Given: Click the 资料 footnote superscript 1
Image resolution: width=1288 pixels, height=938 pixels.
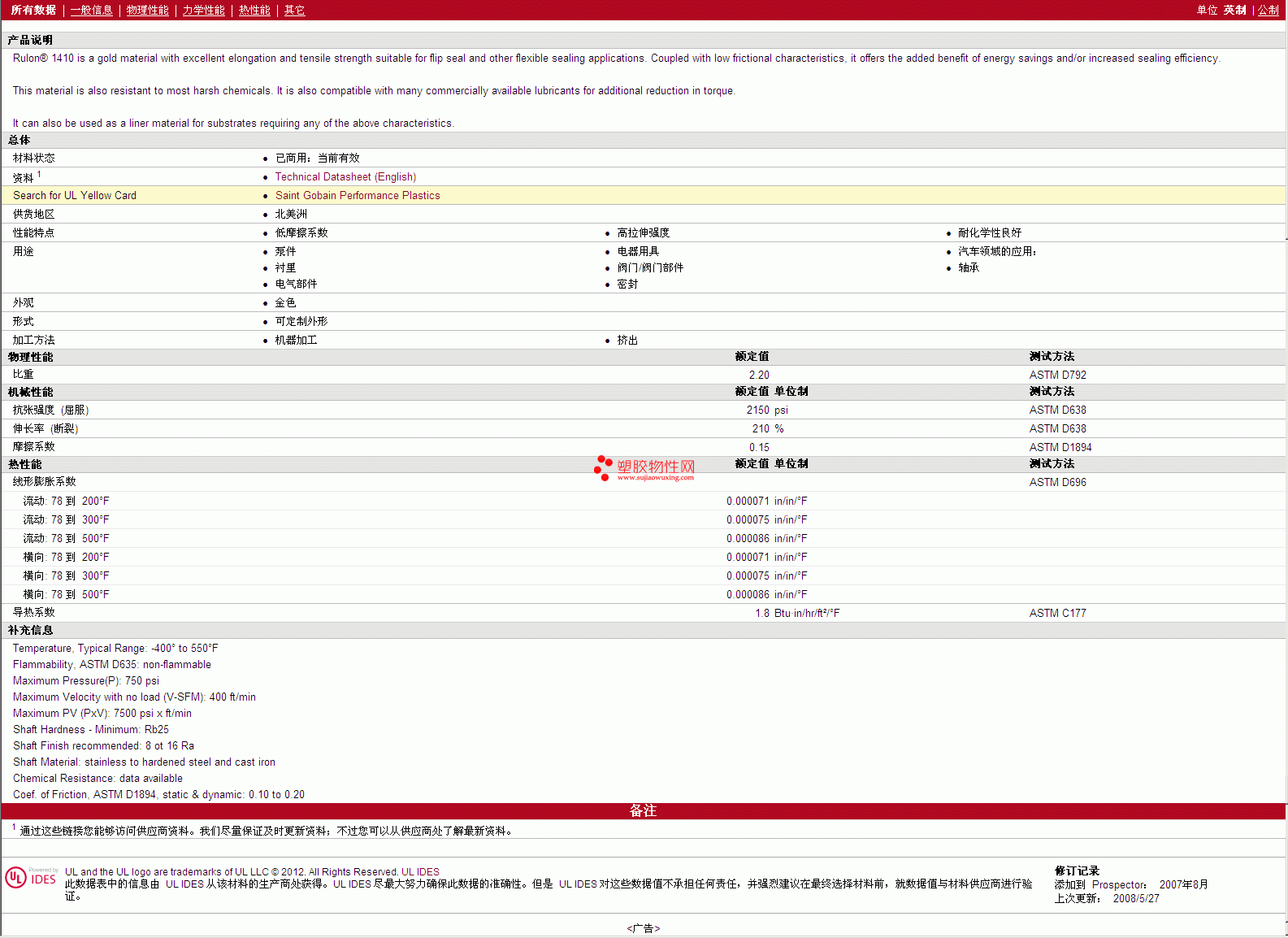Looking at the screenshot, I should 39,174.
